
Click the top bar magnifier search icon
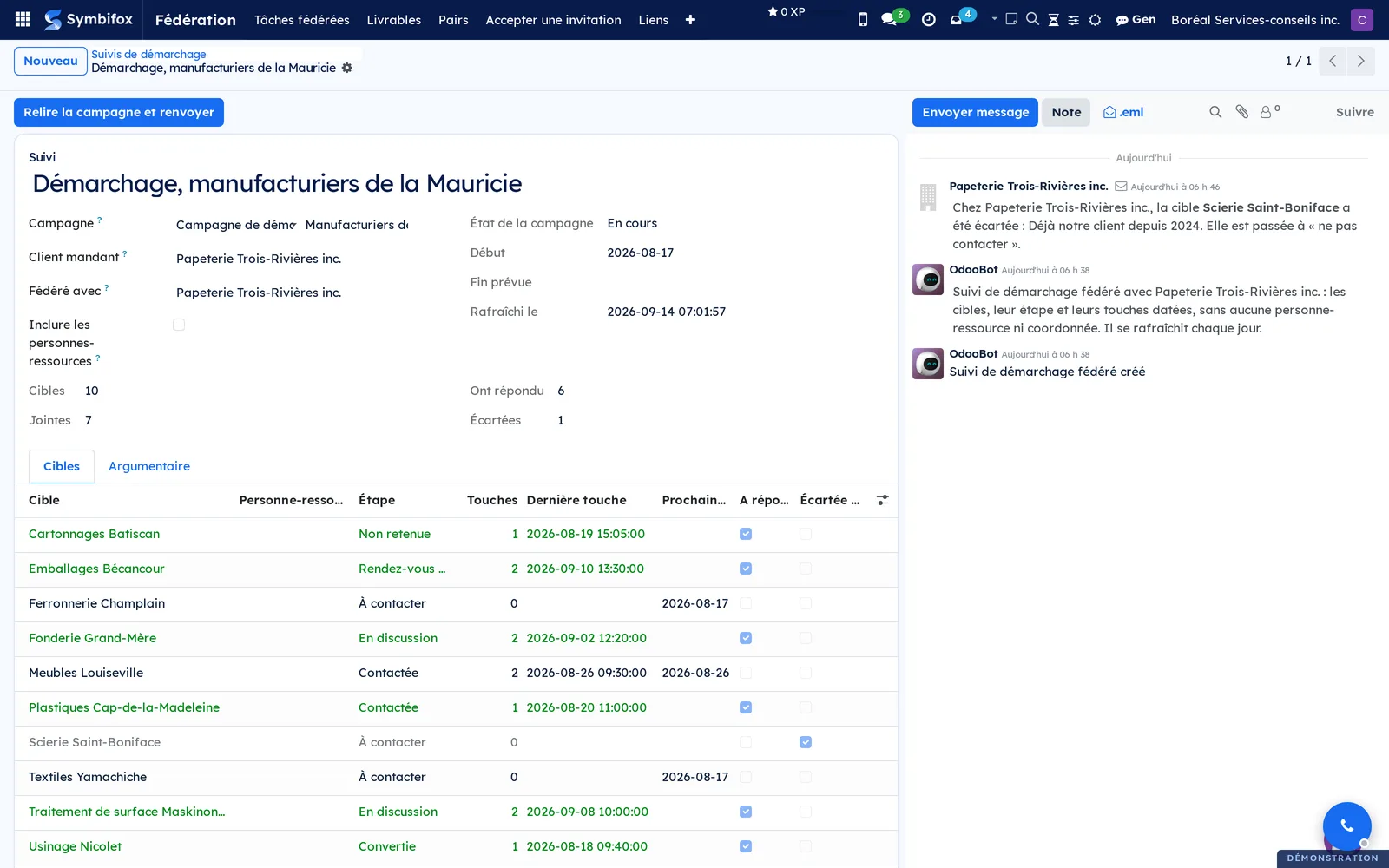click(x=1032, y=19)
